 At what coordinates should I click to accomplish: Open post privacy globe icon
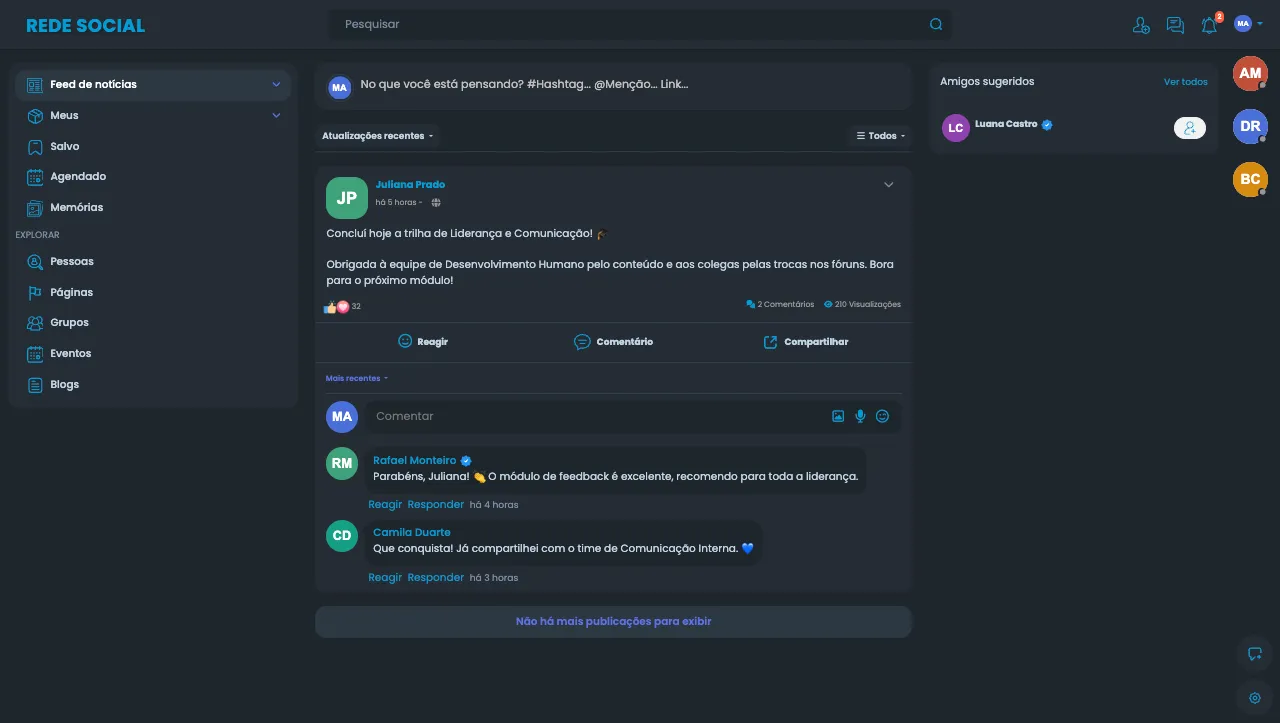coord(436,202)
